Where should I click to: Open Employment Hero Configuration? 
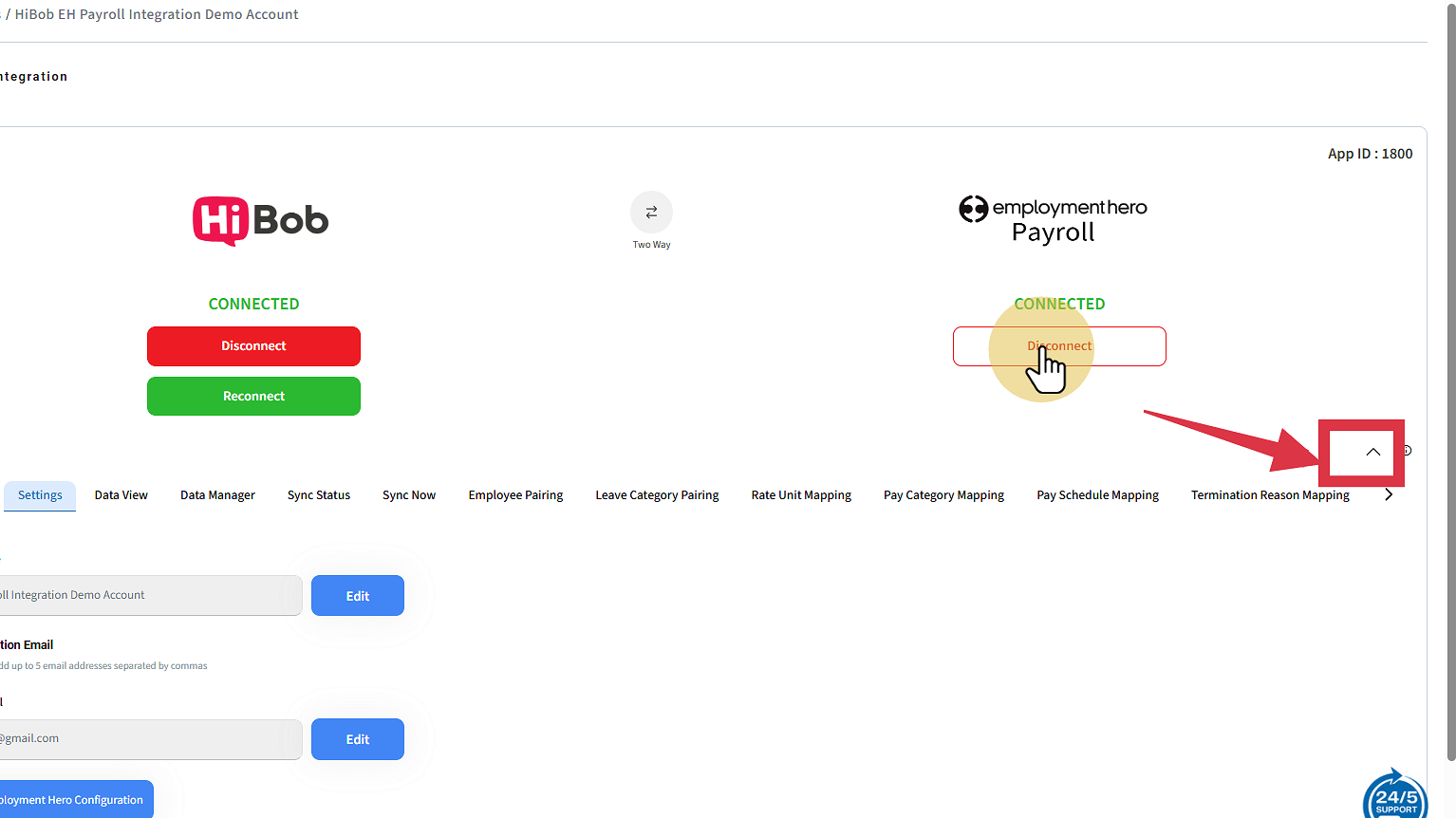[74, 800]
